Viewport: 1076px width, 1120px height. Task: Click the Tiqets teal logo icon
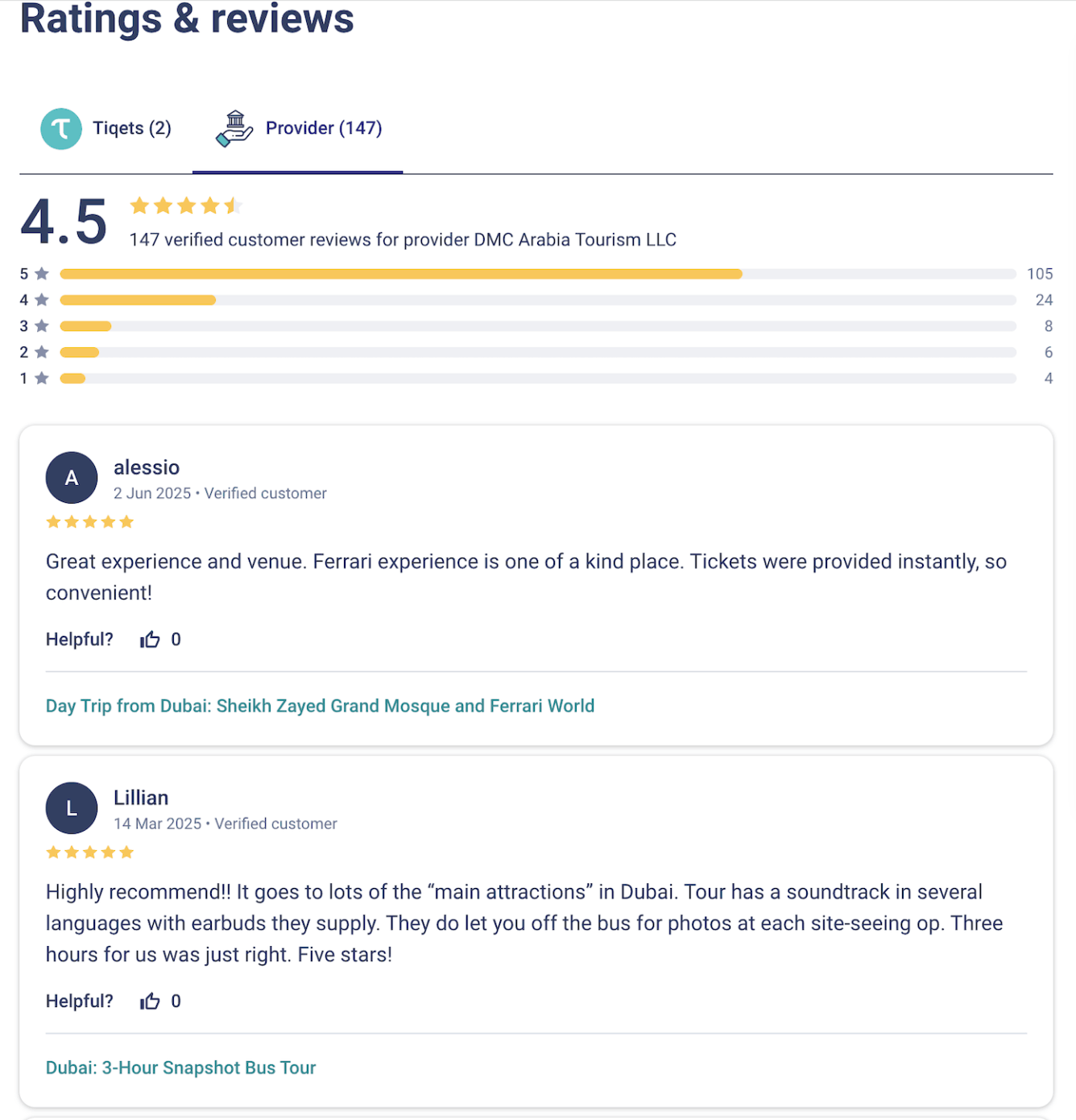click(61, 129)
